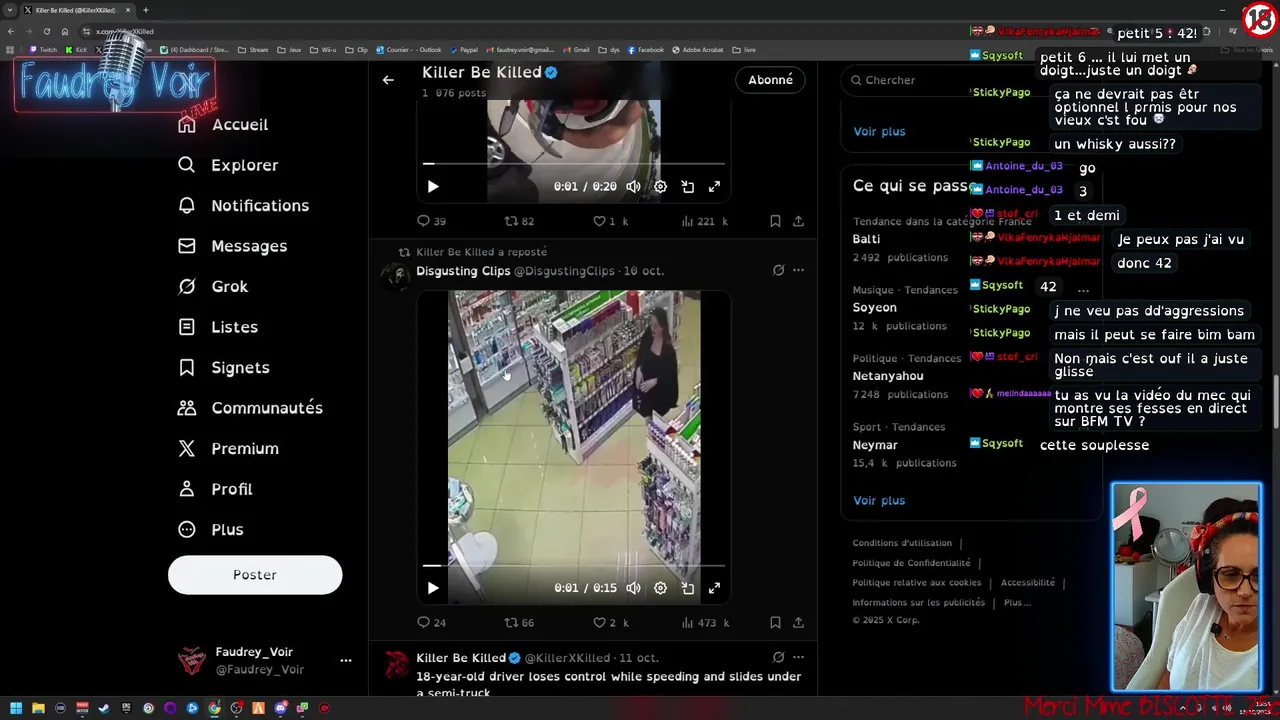Open Accueil home in the sidebar

point(223,124)
